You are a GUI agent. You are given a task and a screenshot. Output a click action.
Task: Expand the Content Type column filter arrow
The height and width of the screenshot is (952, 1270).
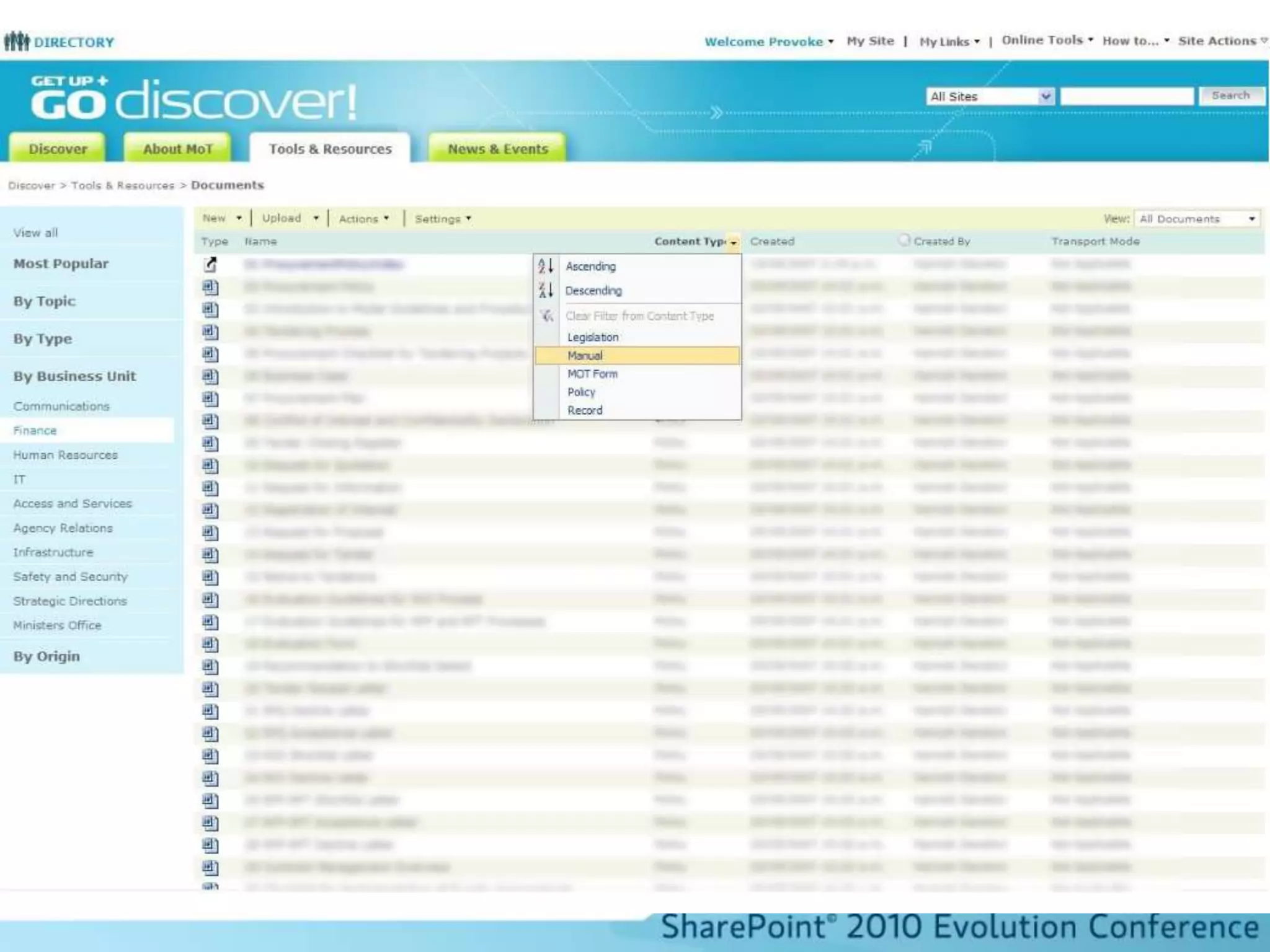pos(734,242)
